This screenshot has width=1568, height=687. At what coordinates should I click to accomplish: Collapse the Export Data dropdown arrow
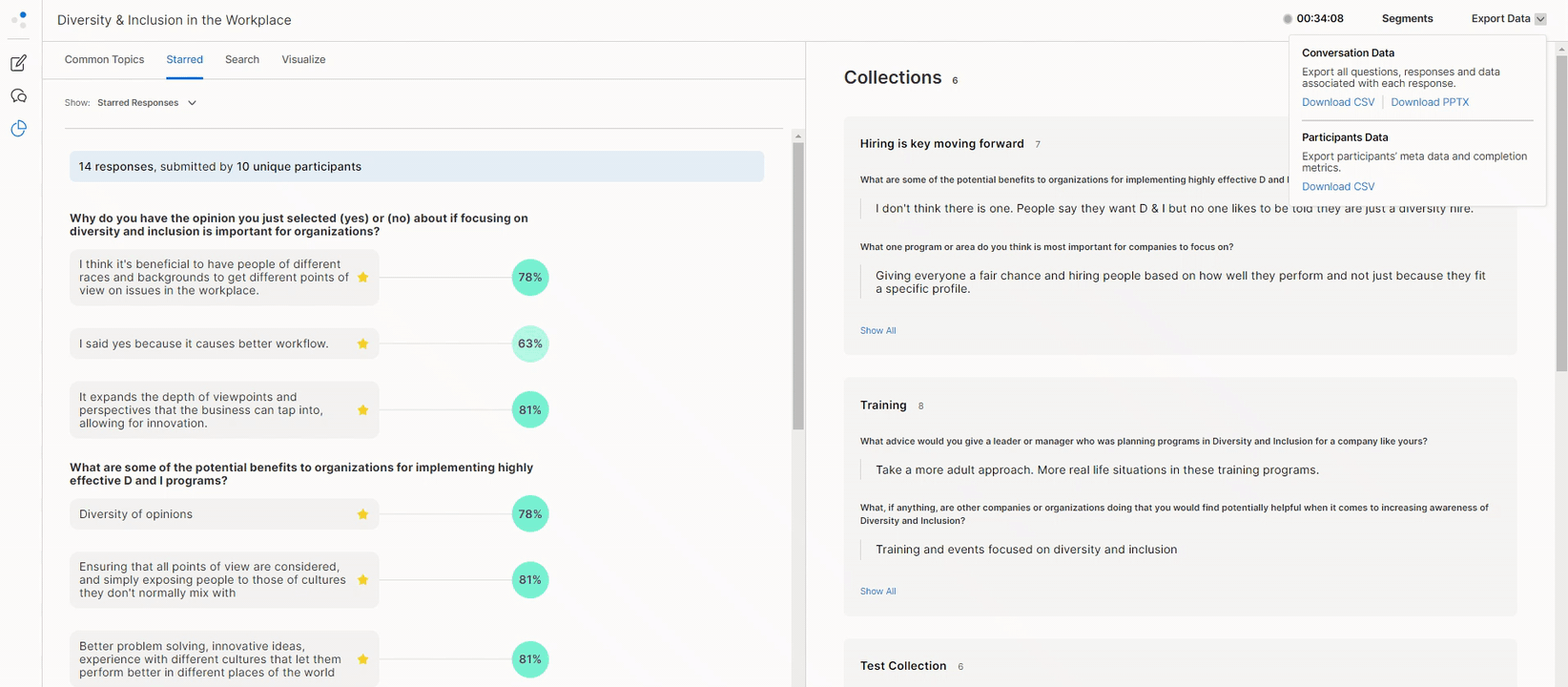(1540, 19)
